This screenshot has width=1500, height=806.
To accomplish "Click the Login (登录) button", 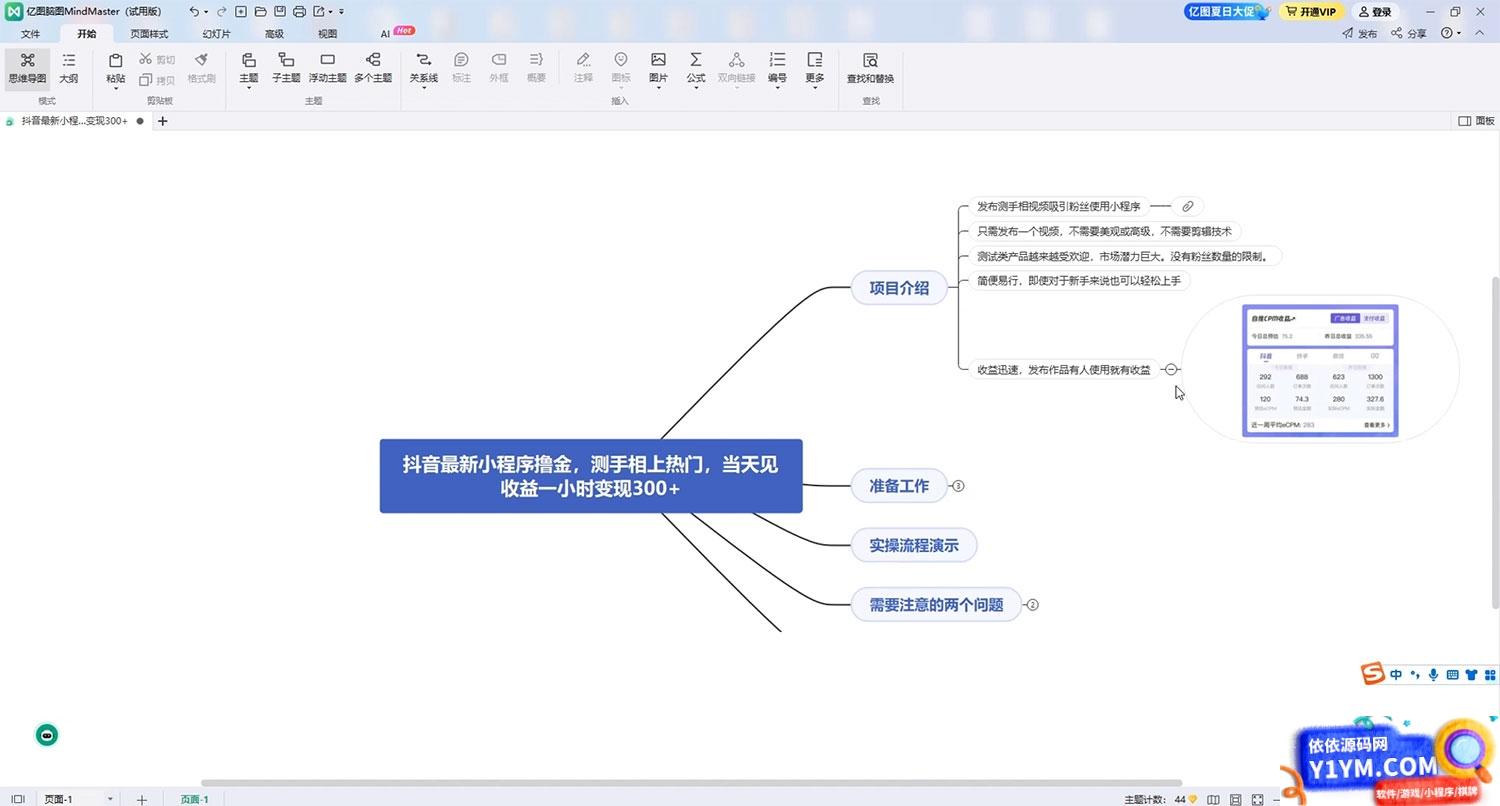I will [1374, 12].
